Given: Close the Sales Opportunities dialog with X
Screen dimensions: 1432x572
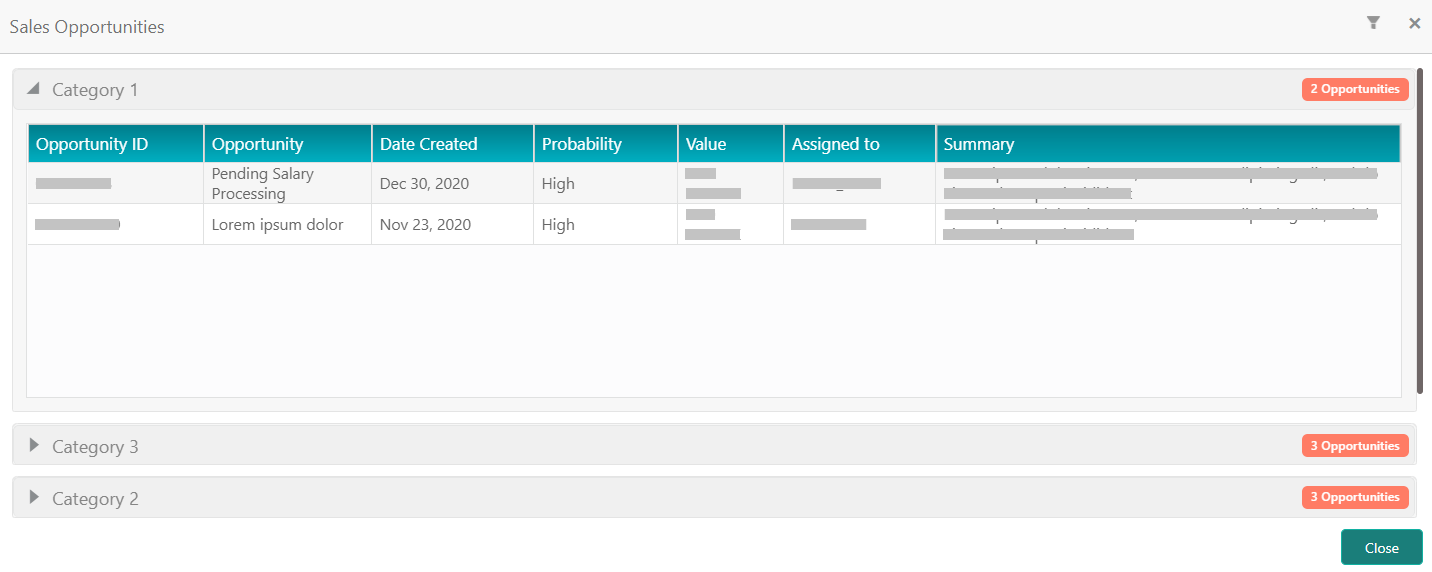Looking at the screenshot, I should coord(1414,23).
